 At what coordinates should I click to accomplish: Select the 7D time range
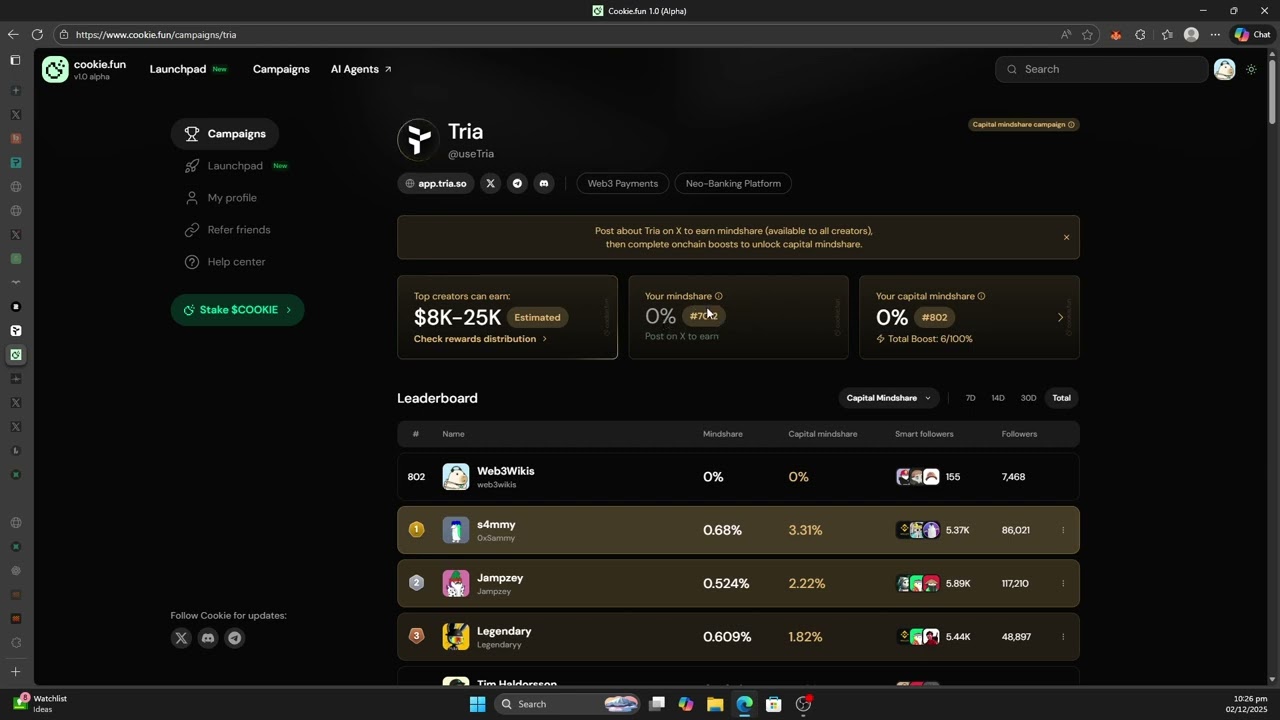970,398
